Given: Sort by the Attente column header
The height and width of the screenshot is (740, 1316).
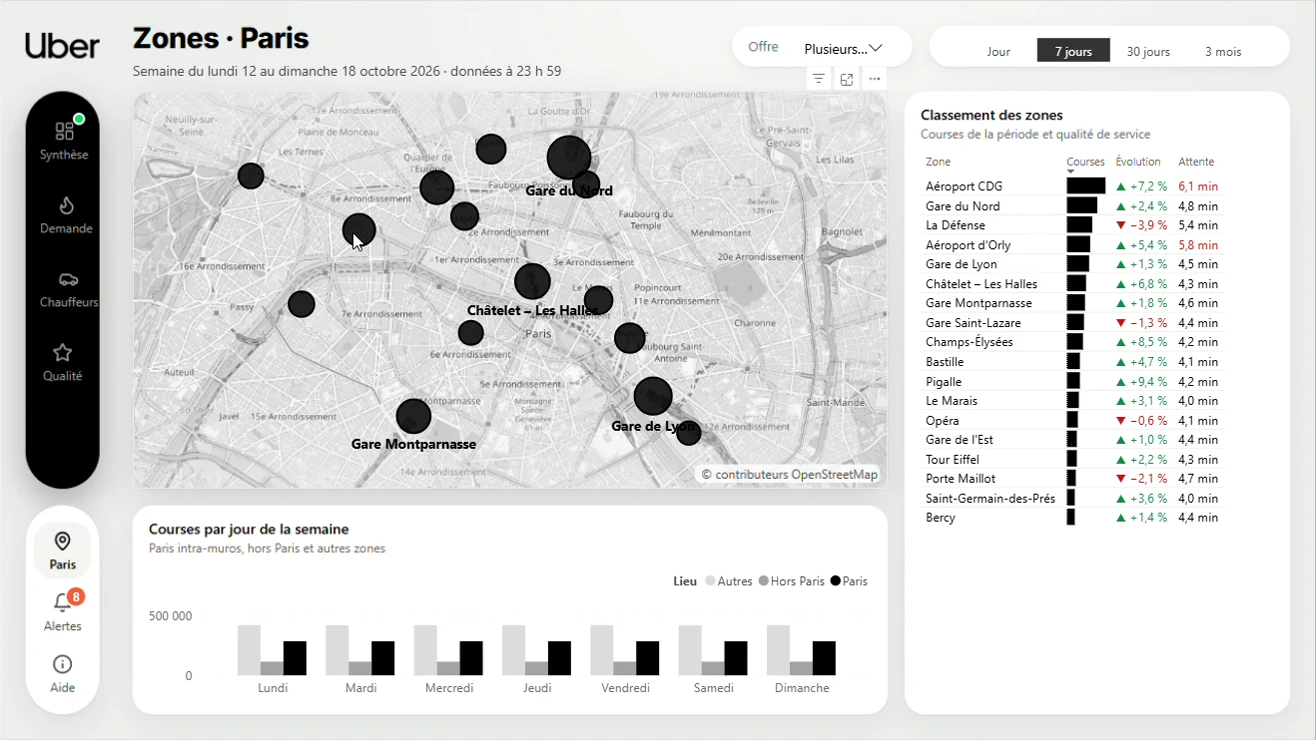Looking at the screenshot, I should (x=1196, y=162).
